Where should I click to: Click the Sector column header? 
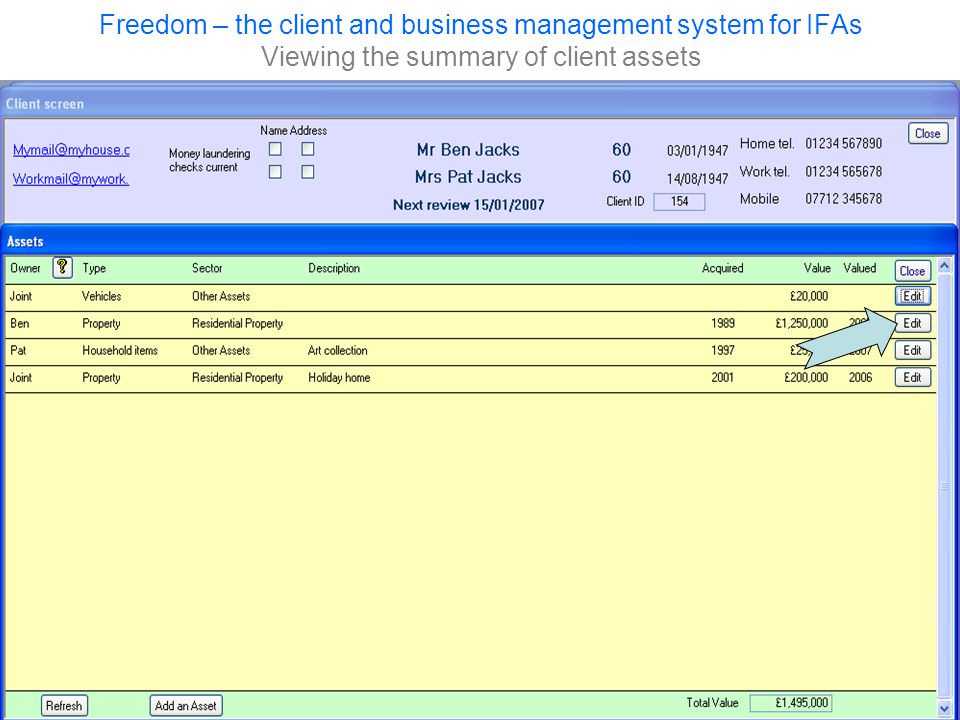click(207, 268)
